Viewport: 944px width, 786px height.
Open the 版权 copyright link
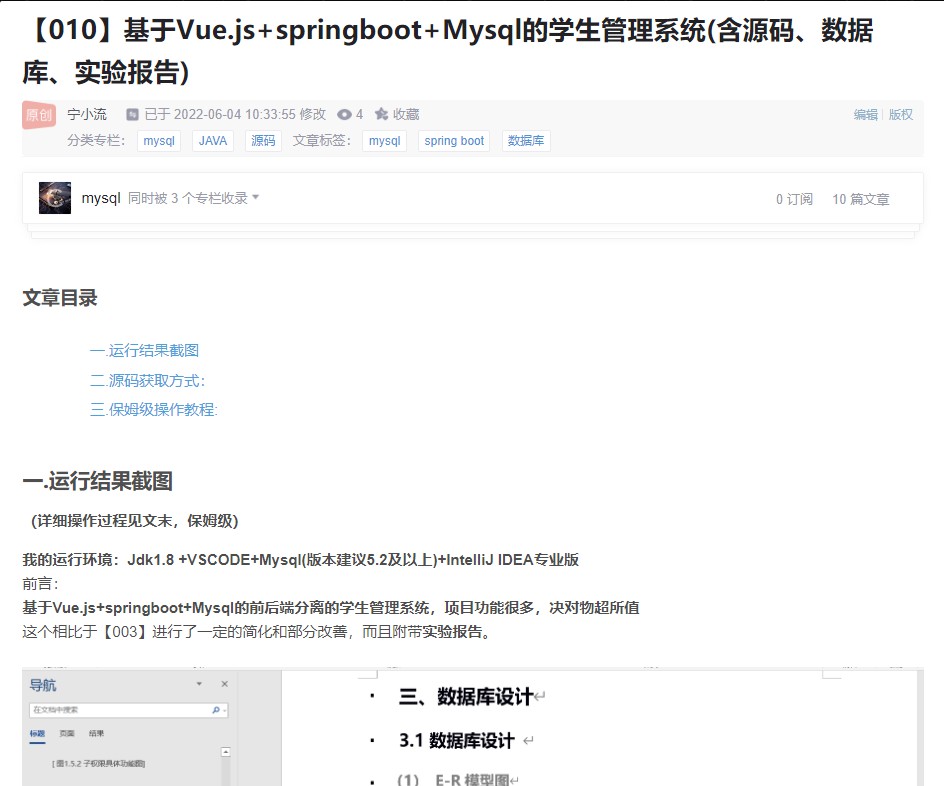point(900,115)
